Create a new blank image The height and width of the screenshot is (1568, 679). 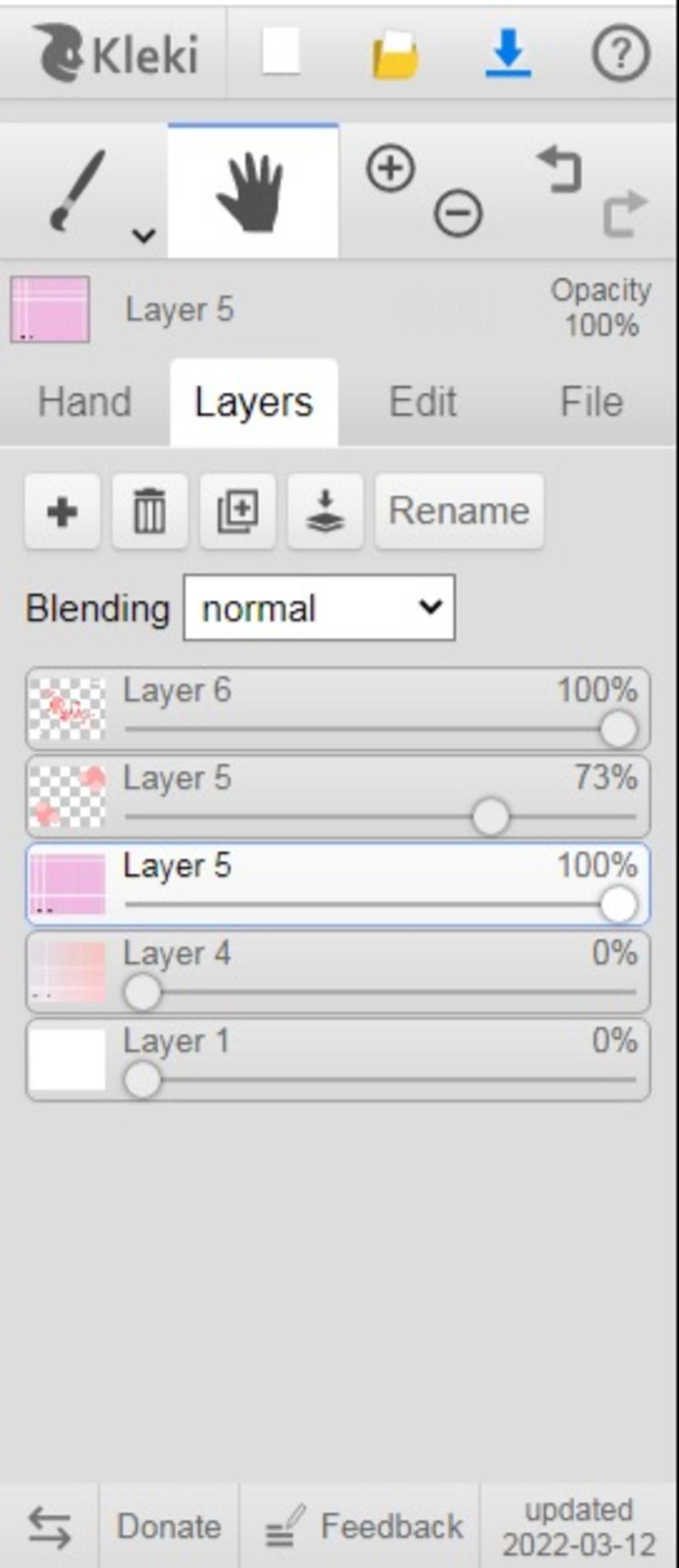click(281, 52)
